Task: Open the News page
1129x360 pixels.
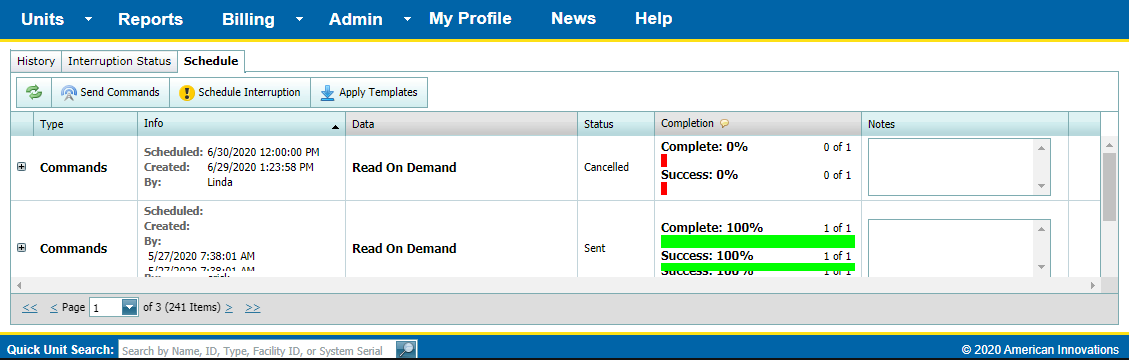Action: point(574,19)
